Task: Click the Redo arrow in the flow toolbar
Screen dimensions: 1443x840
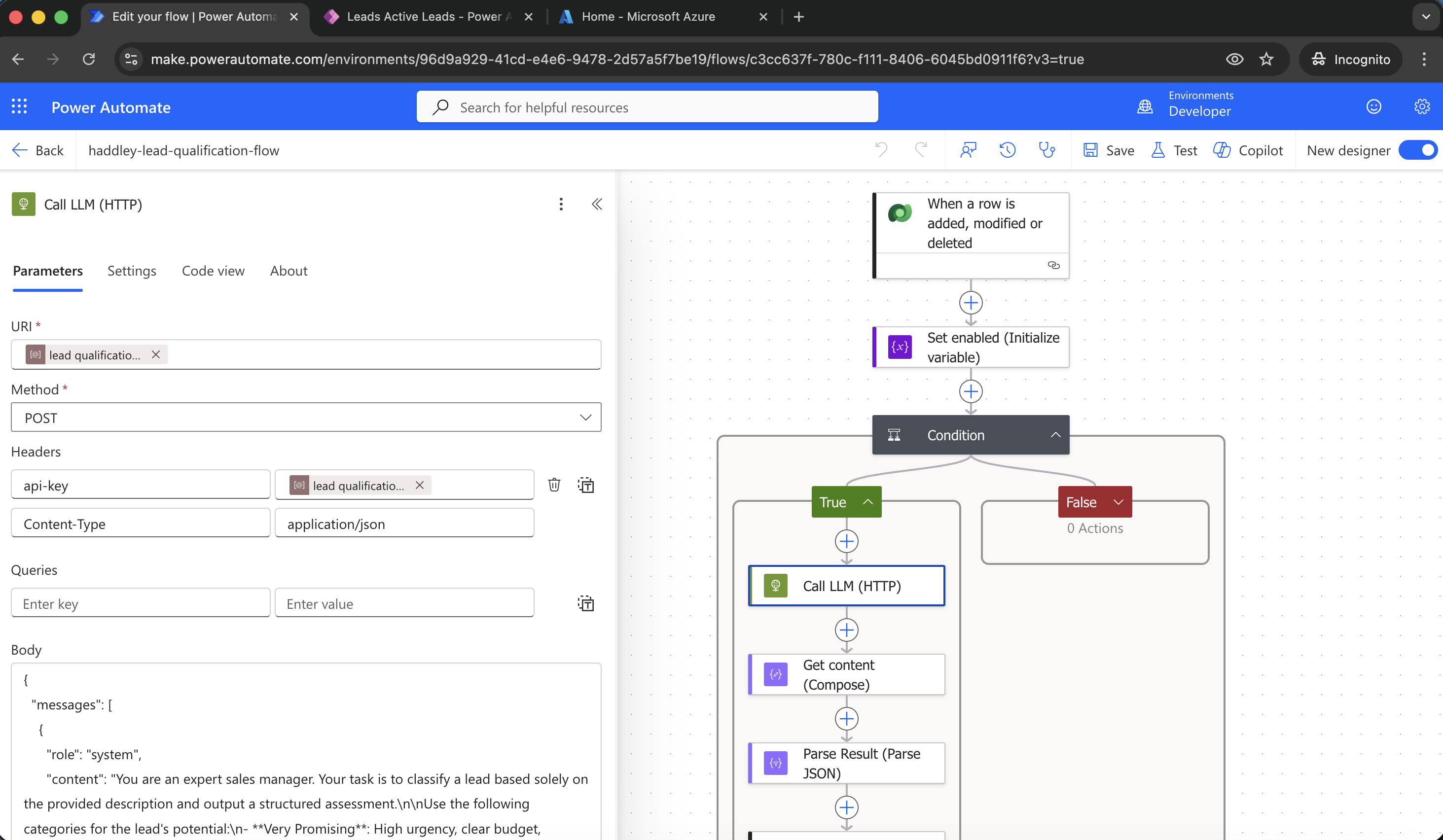Action: tap(921, 150)
